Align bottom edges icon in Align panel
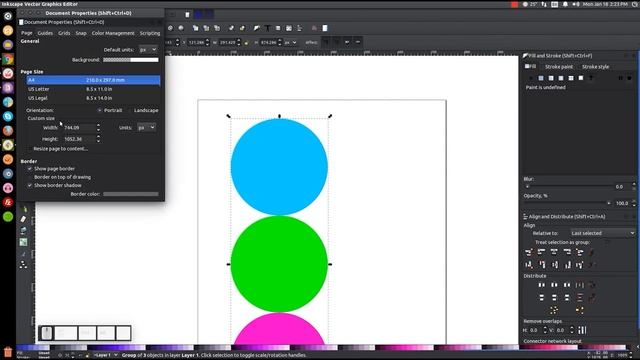 (x=567, y=265)
